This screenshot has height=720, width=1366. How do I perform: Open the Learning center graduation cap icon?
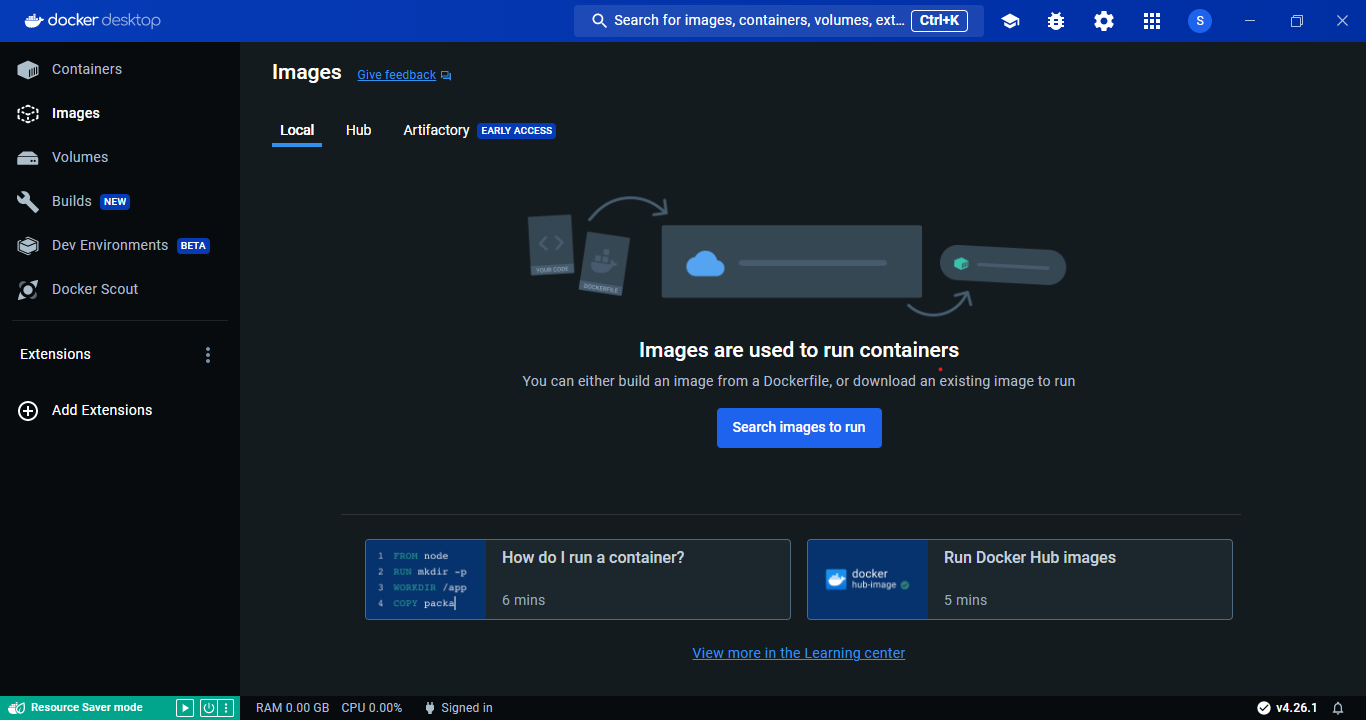pyautogui.click(x=1010, y=21)
